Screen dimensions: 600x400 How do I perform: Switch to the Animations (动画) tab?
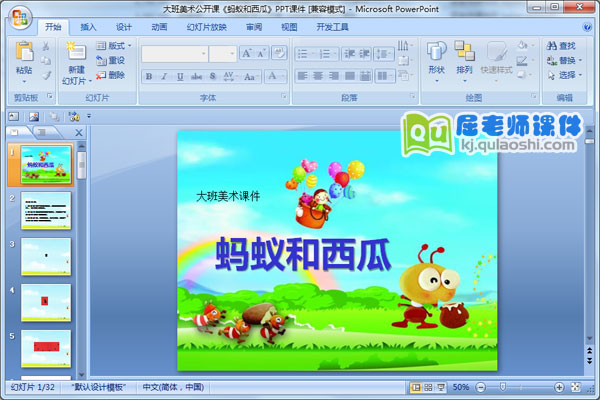(159, 27)
